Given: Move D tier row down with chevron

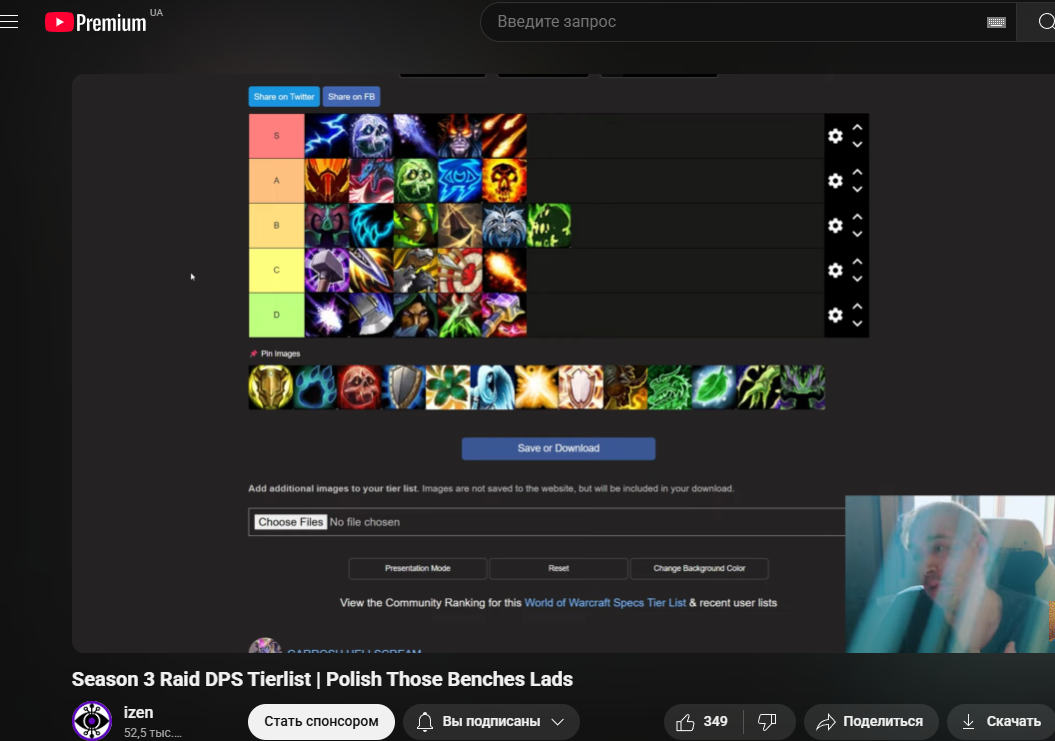Looking at the screenshot, I should 857,324.
